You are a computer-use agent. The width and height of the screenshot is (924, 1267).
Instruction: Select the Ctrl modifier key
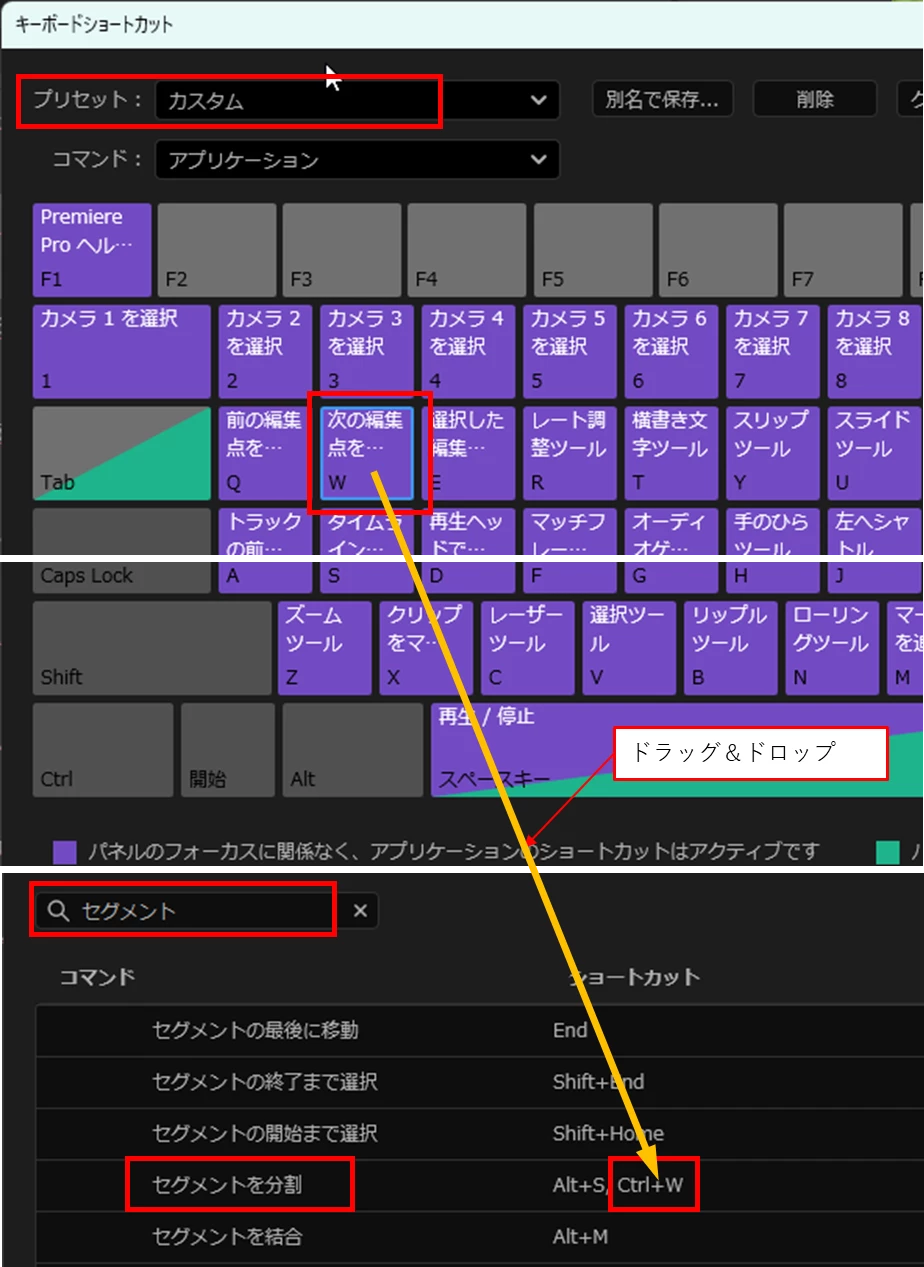point(103,750)
